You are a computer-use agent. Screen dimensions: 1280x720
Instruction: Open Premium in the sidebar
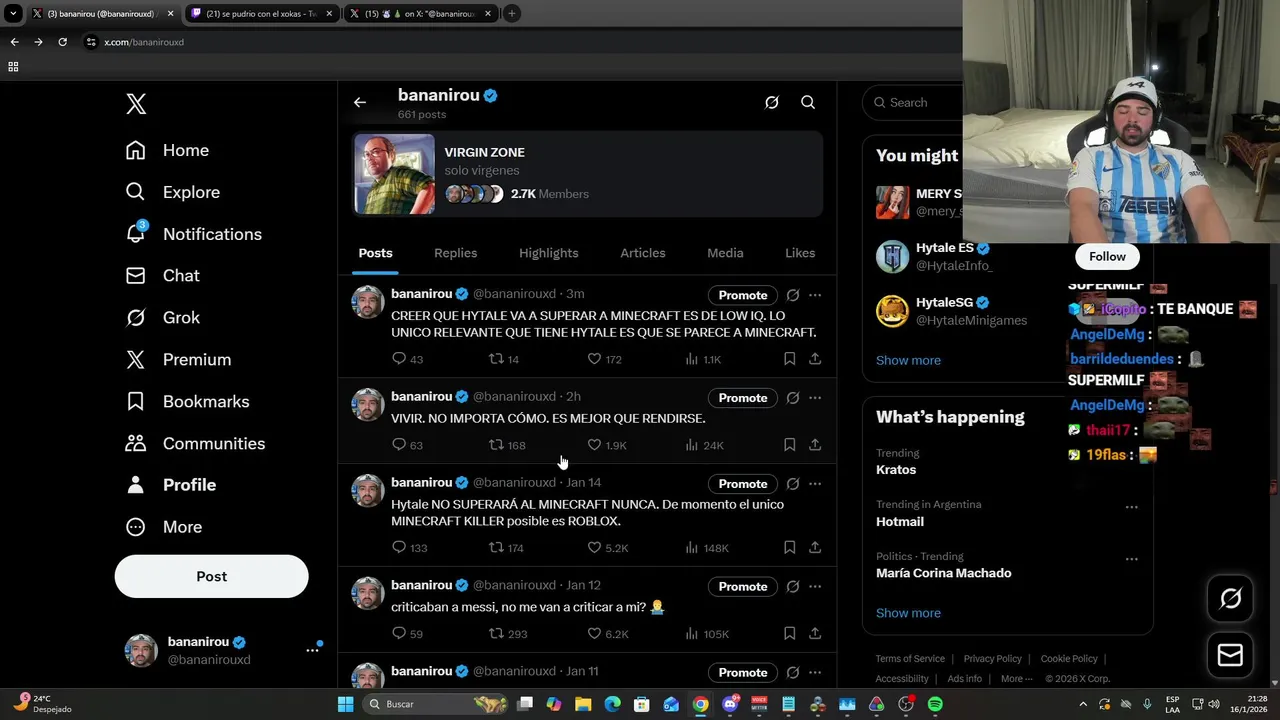[x=178, y=359]
